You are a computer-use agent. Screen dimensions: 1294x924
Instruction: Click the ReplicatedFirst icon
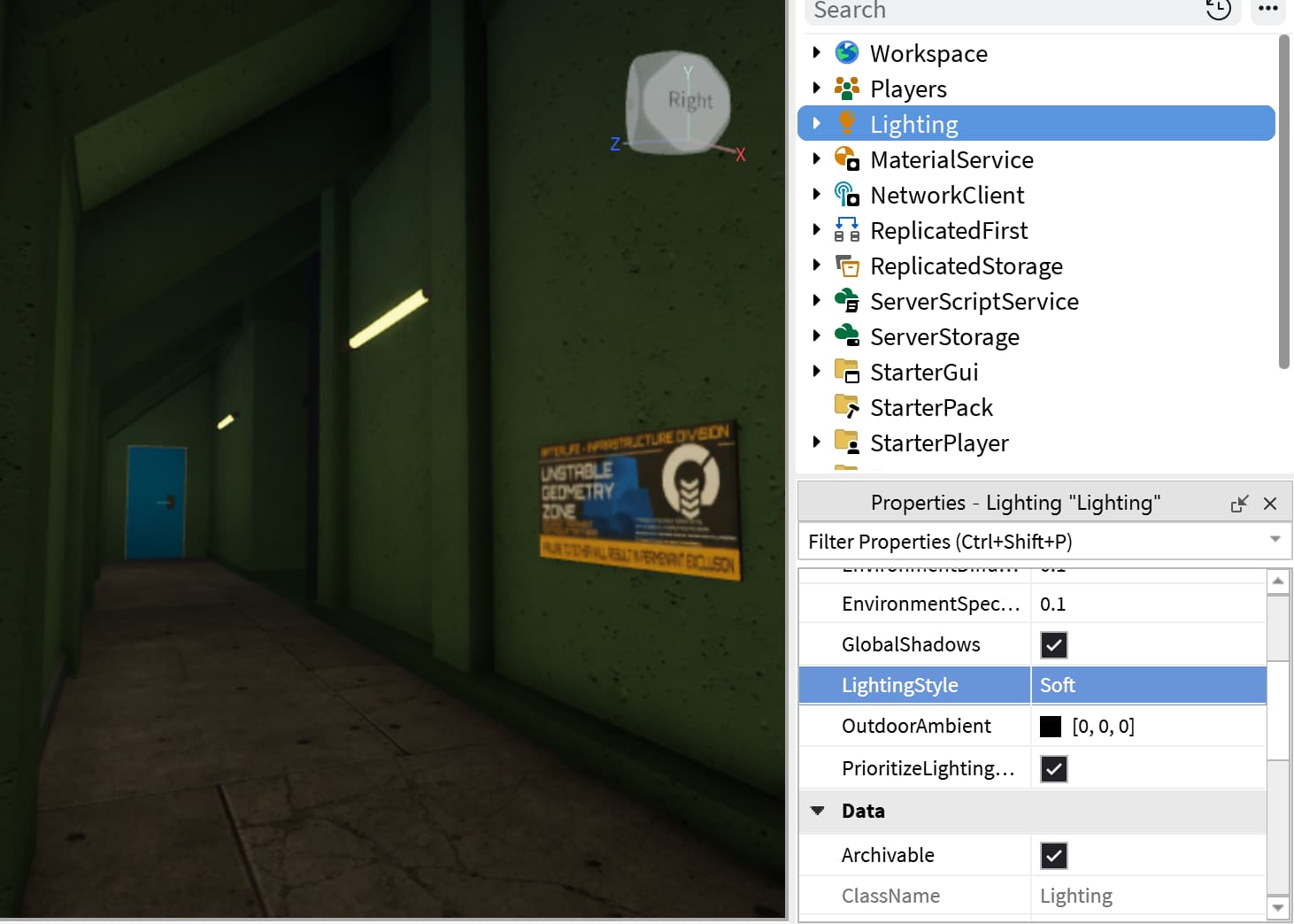coord(847,230)
